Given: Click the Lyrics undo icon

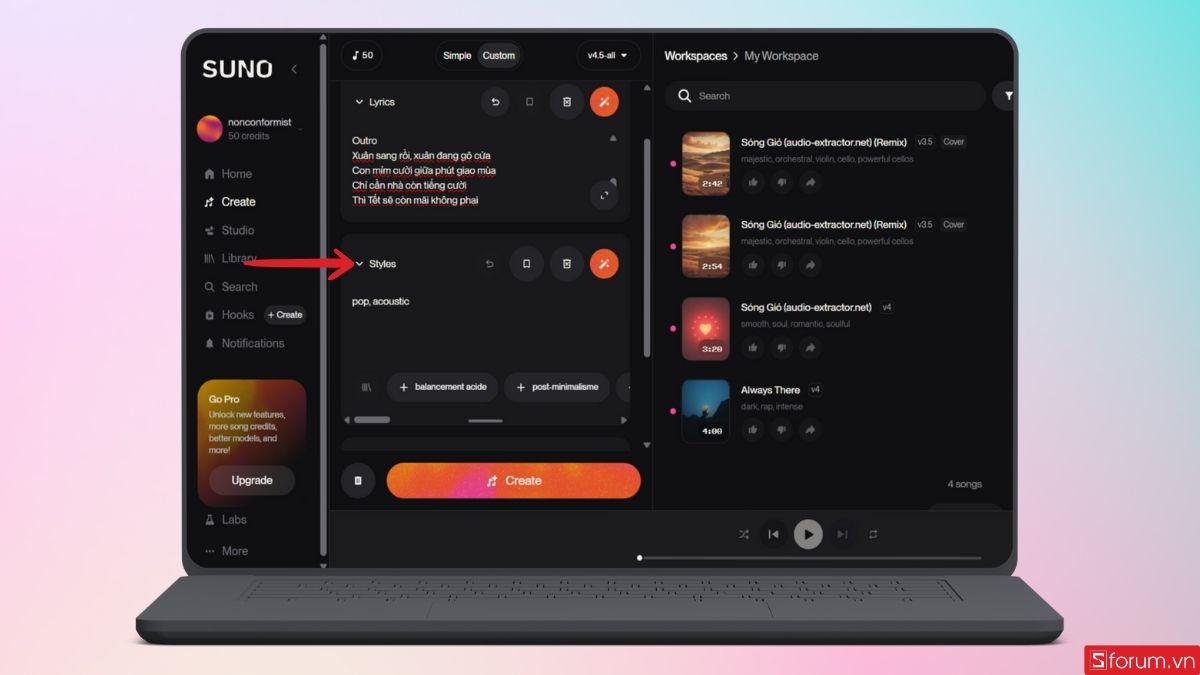Looking at the screenshot, I should 495,101.
